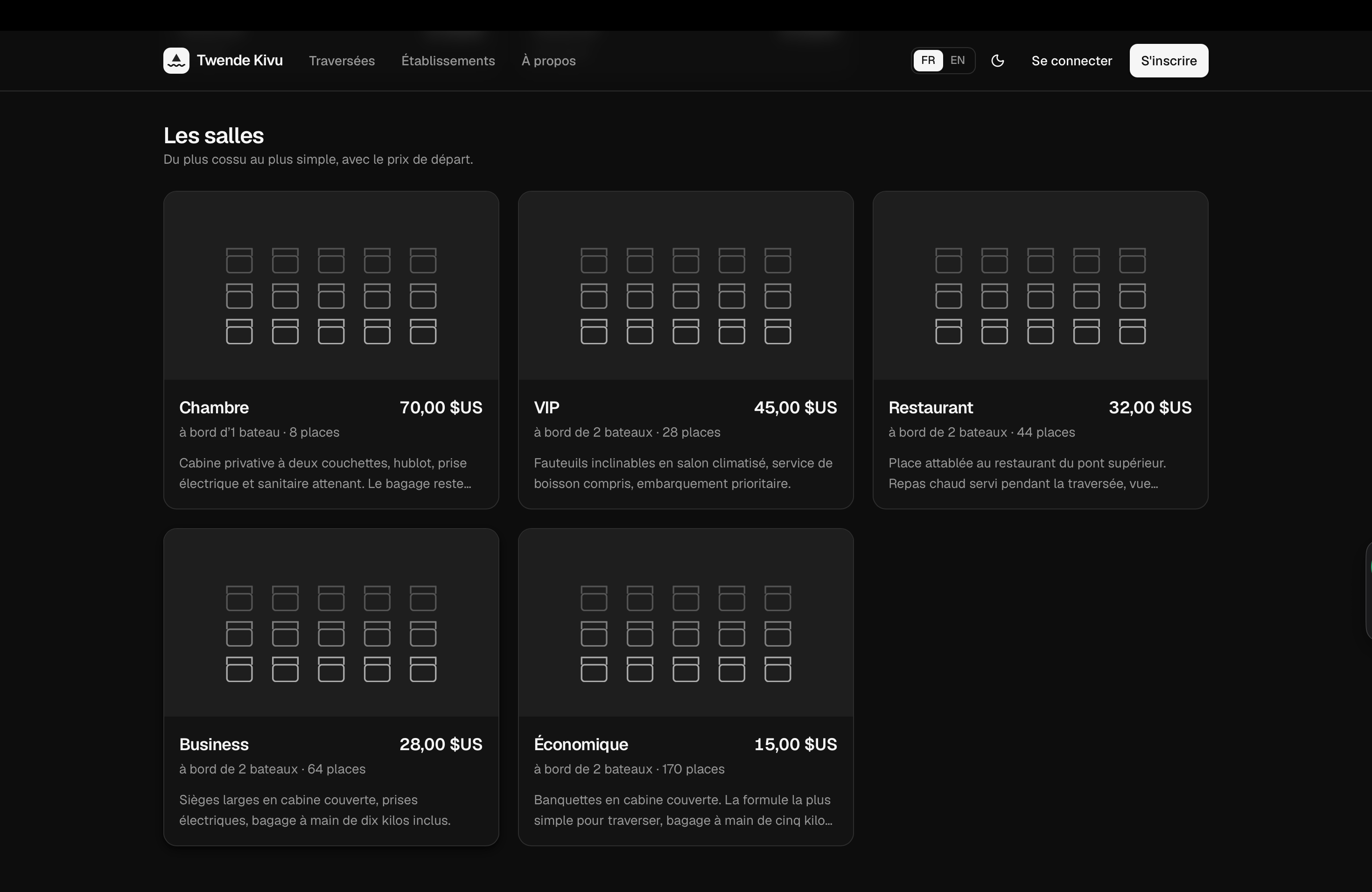Switch language to FR
The width and height of the screenshot is (1372, 892).
pyautogui.click(x=928, y=61)
